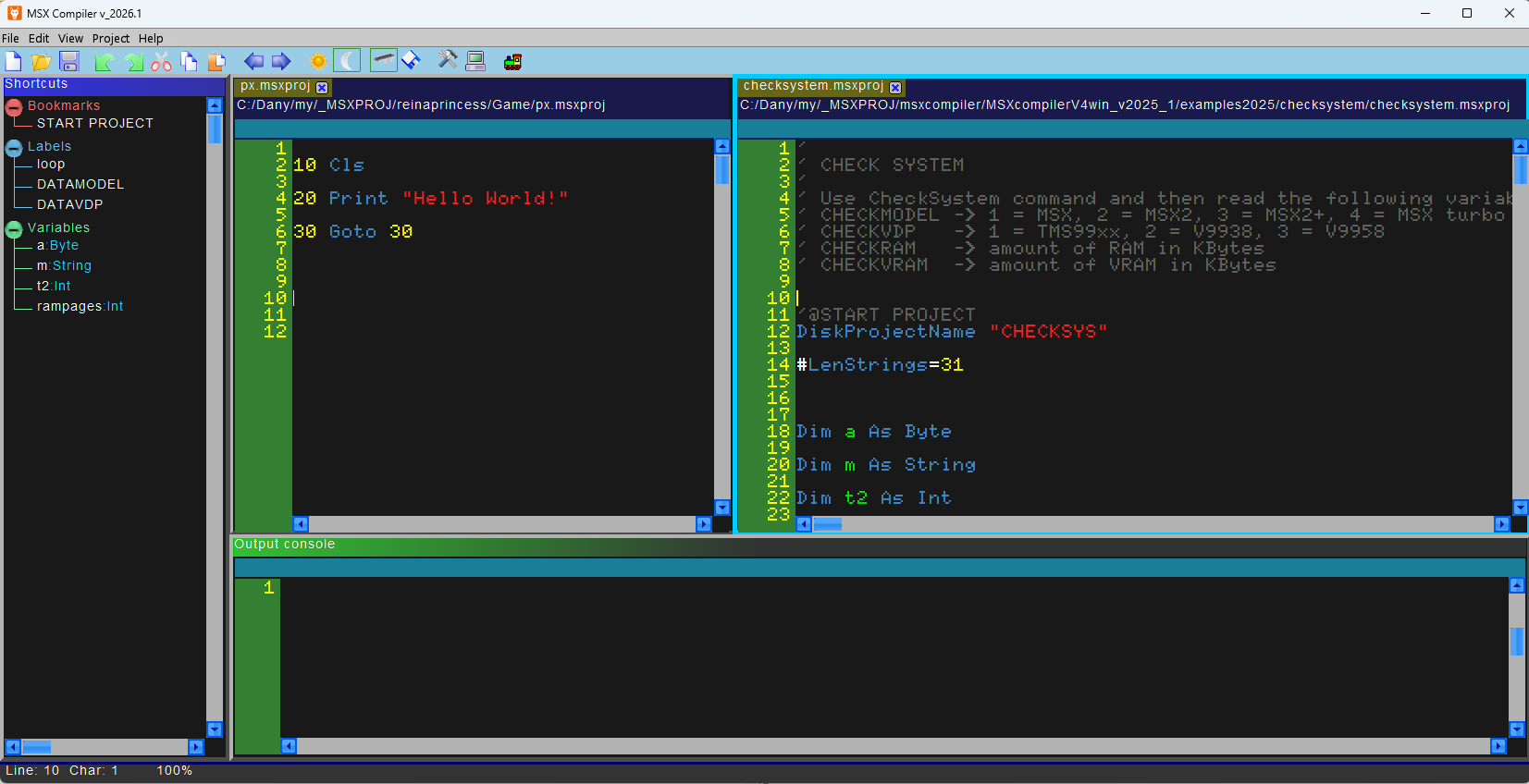Screen dimensions: 1529x784
Task: Click DiskProjectName "CHECKSYS" code line
Action: click(952, 331)
